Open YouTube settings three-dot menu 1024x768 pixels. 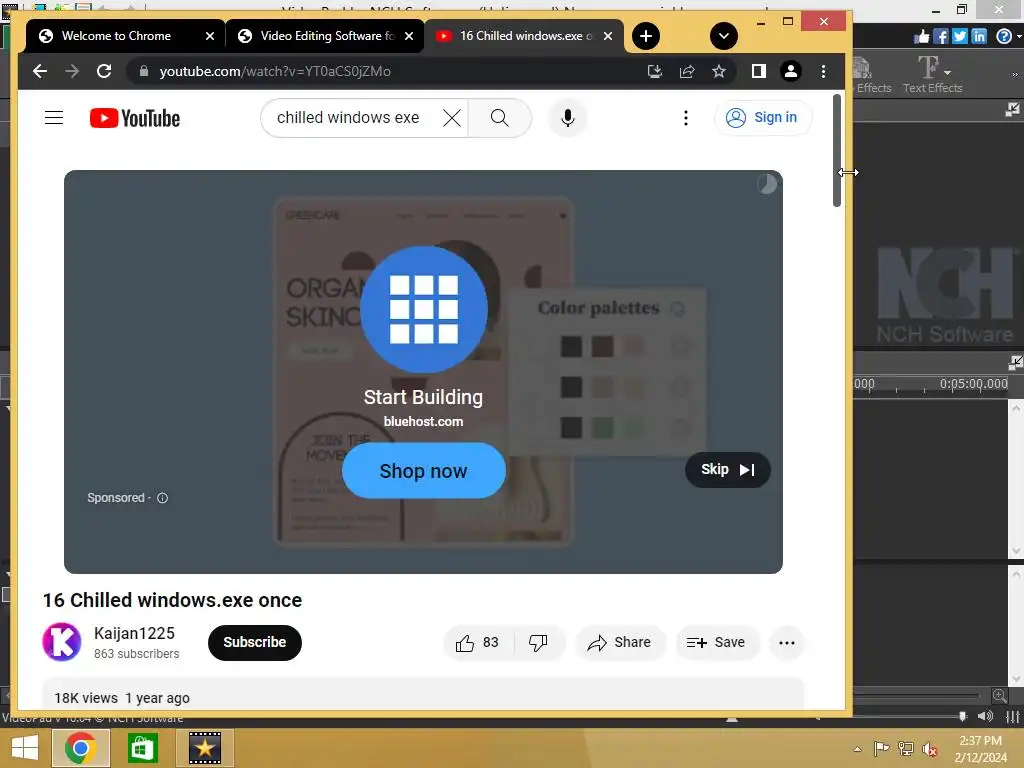[x=686, y=118]
